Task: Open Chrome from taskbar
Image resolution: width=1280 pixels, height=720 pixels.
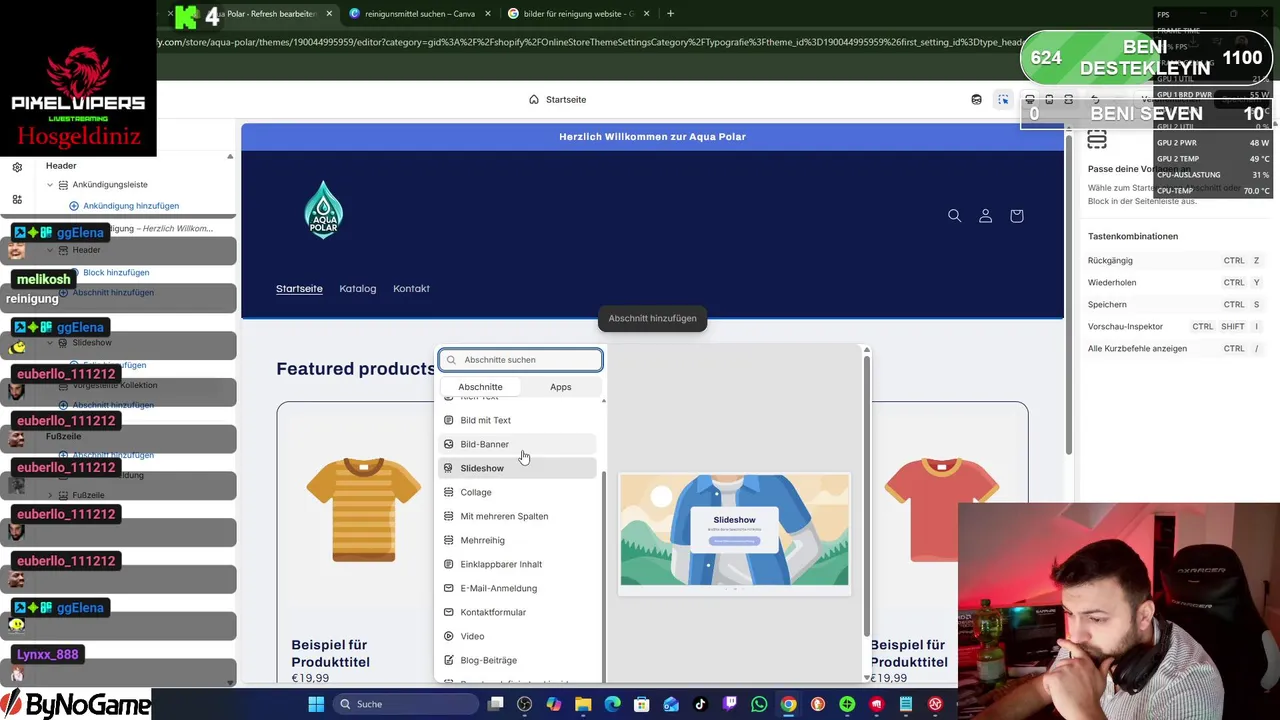Action: coord(788,704)
